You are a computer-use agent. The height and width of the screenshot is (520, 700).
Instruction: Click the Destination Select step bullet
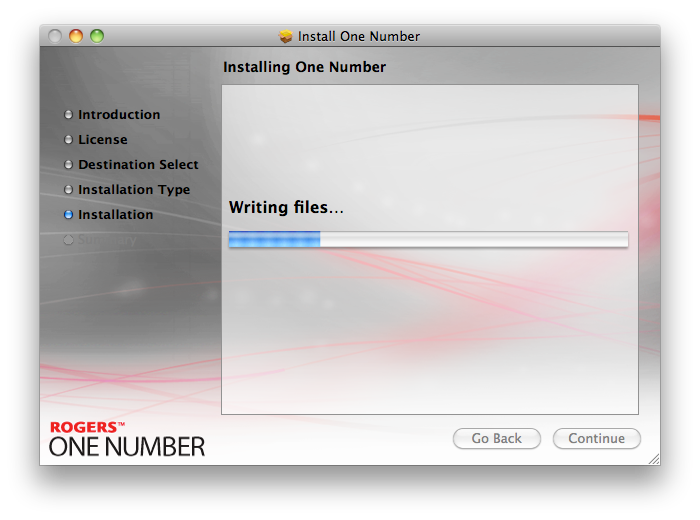point(68,165)
